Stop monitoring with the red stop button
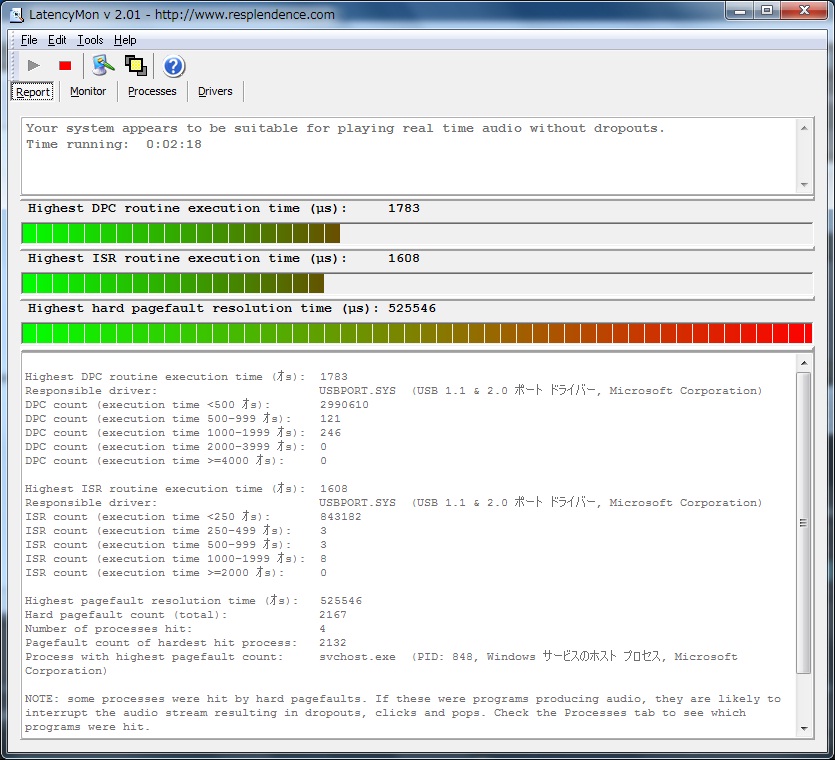 coord(65,66)
